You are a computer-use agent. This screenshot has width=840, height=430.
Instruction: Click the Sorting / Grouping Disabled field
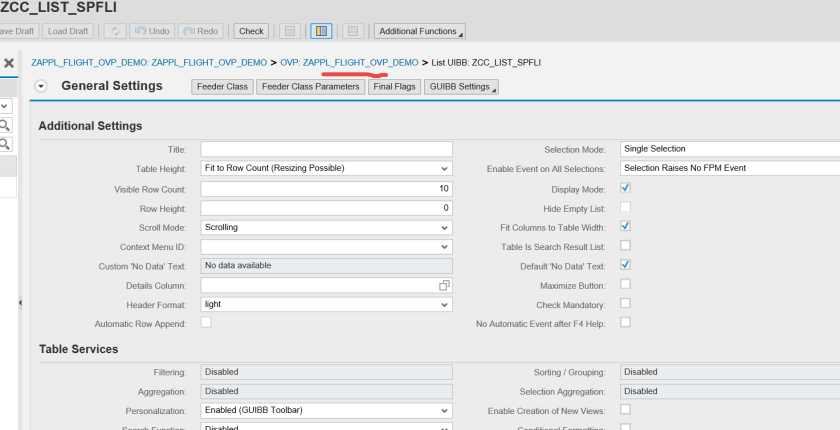pos(730,372)
